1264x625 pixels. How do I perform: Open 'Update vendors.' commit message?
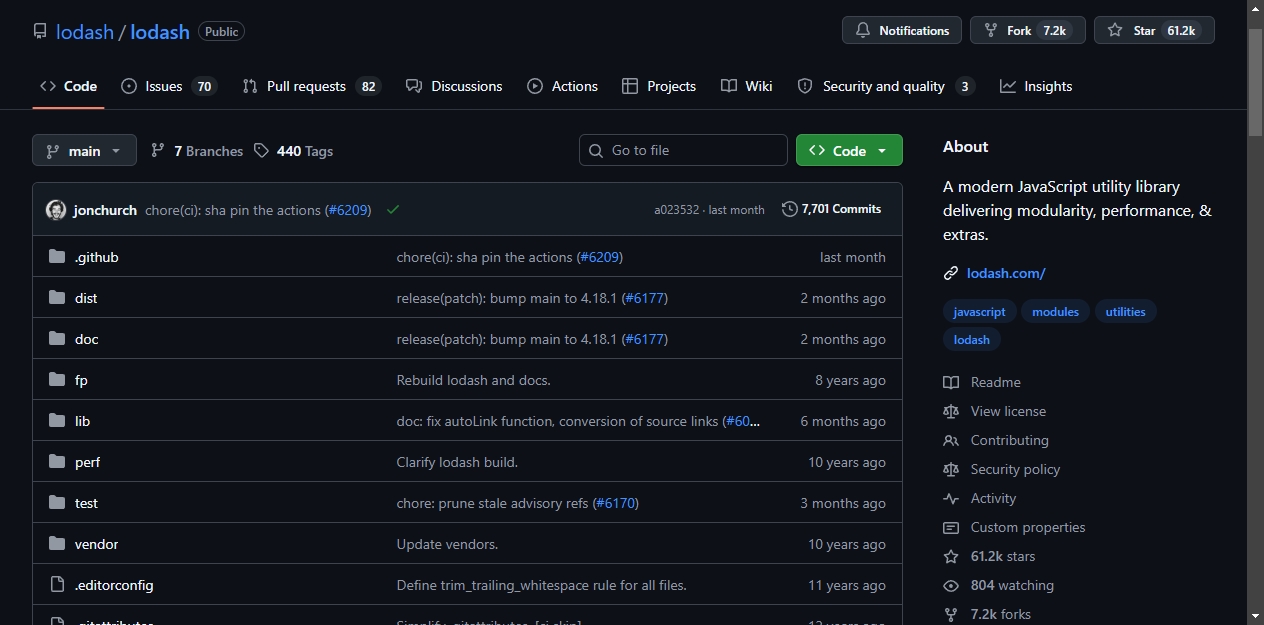[447, 544]
